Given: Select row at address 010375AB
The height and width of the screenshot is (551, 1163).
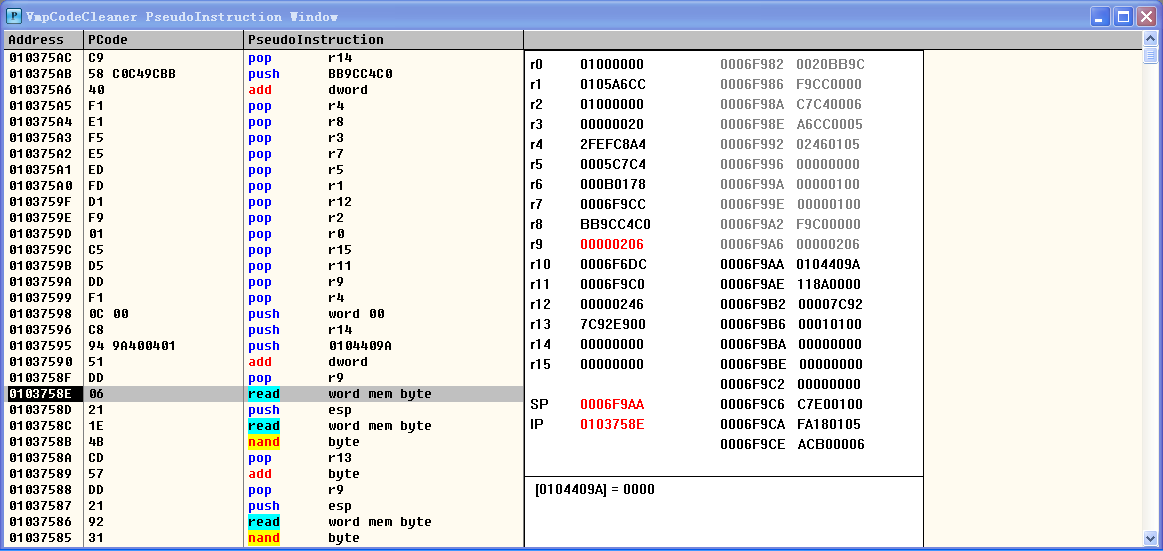Looking at the screenshot, I should click(x=264, y=73).
